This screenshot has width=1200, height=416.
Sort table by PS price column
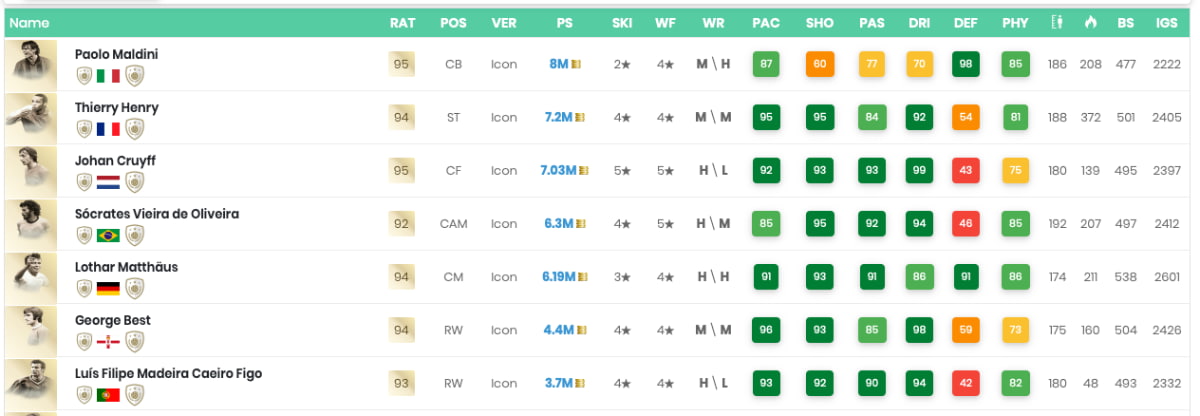click(565, 23)
